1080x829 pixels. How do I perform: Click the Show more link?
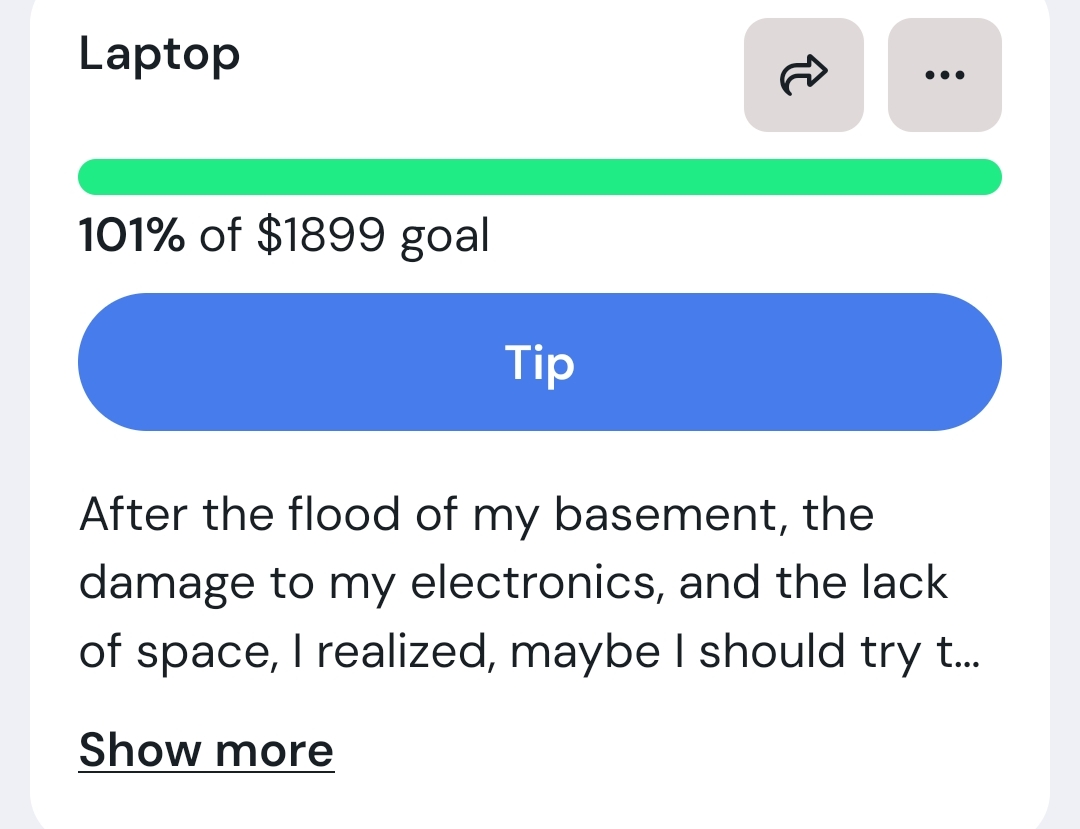click(206, 750)
